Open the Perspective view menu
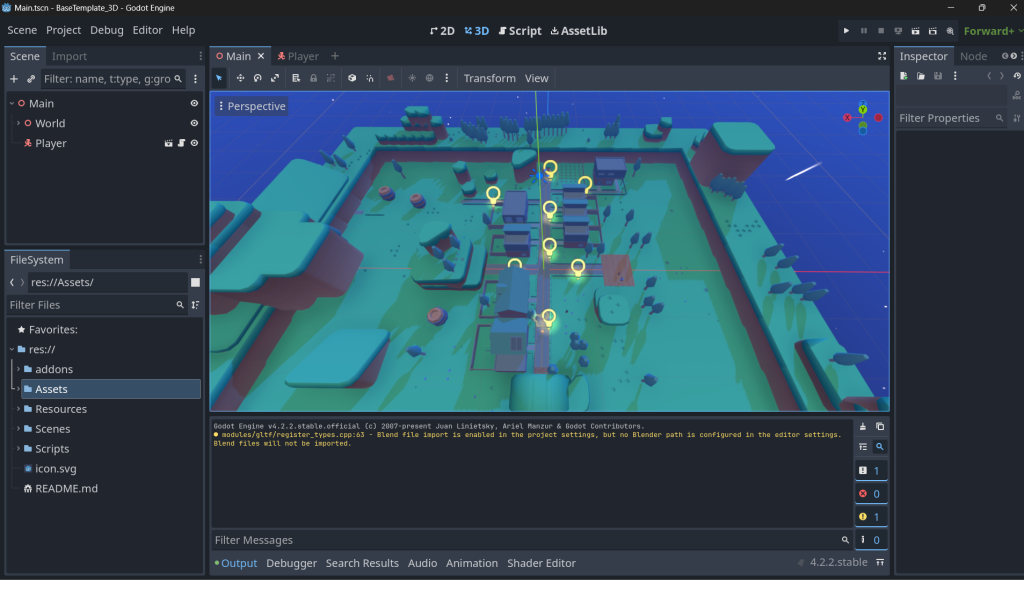 click(x=251, y=105)
